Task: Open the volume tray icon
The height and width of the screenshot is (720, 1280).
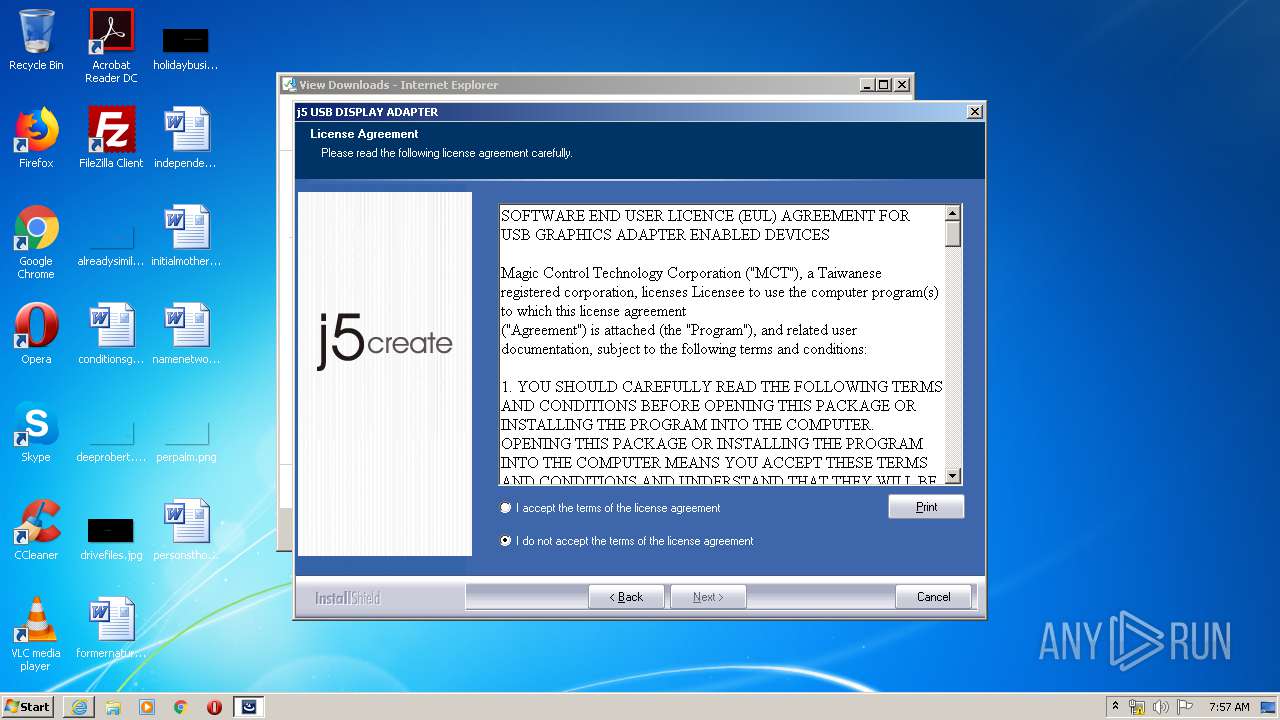Action: pyautogui.click(x=1161, y=707)
